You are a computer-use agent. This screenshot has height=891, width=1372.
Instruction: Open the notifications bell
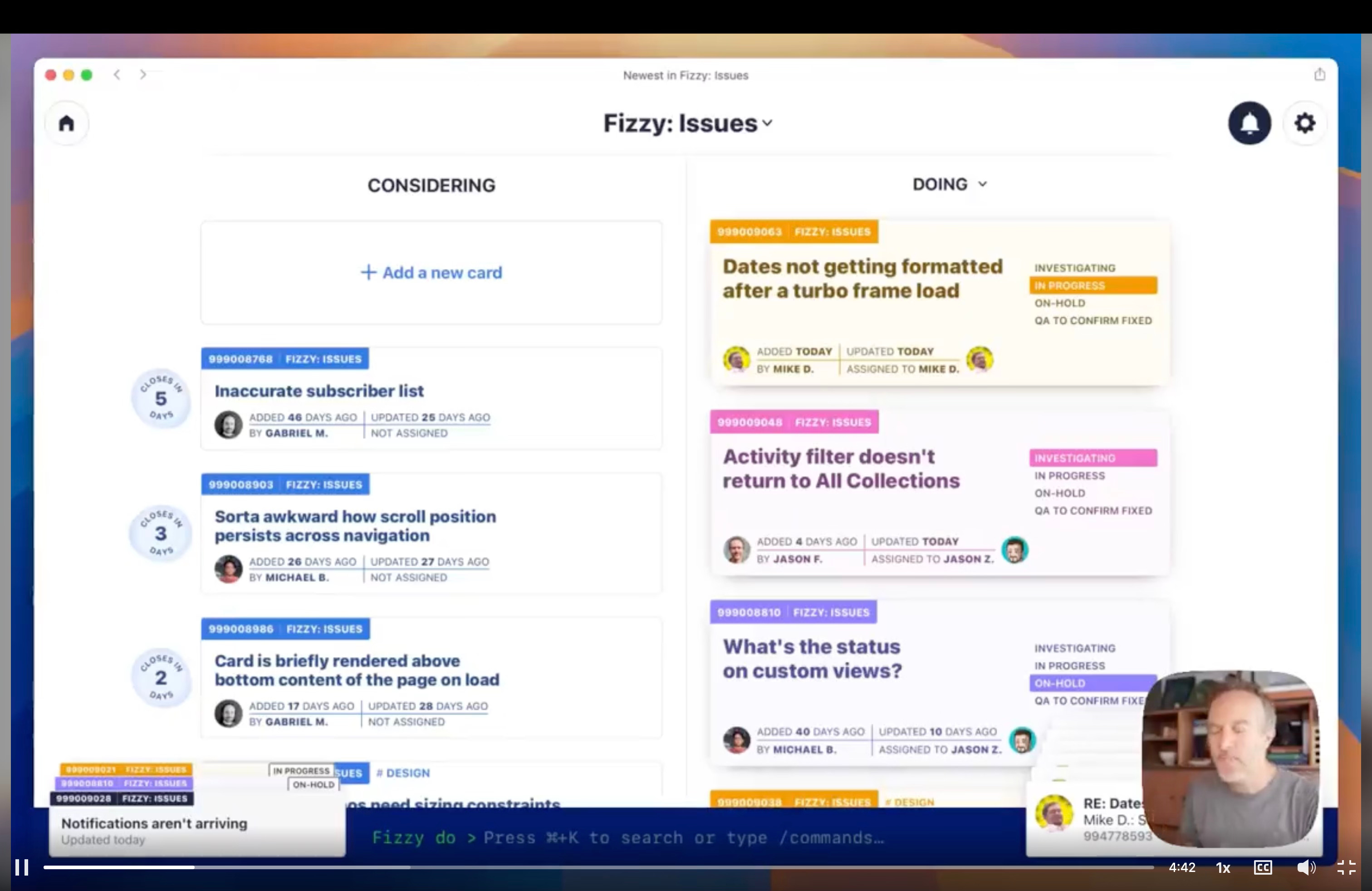[x=1249, y=123]
